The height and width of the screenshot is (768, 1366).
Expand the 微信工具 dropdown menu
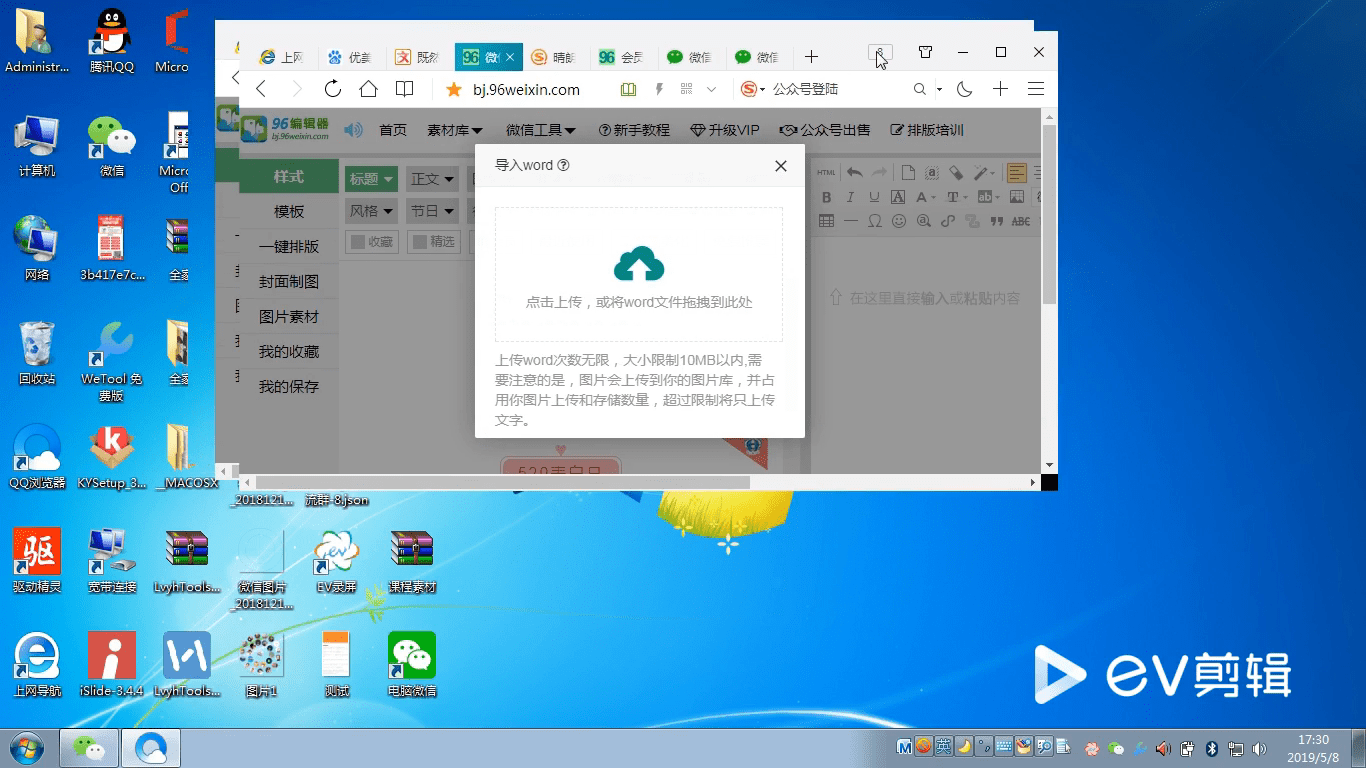tap(541, 130)
